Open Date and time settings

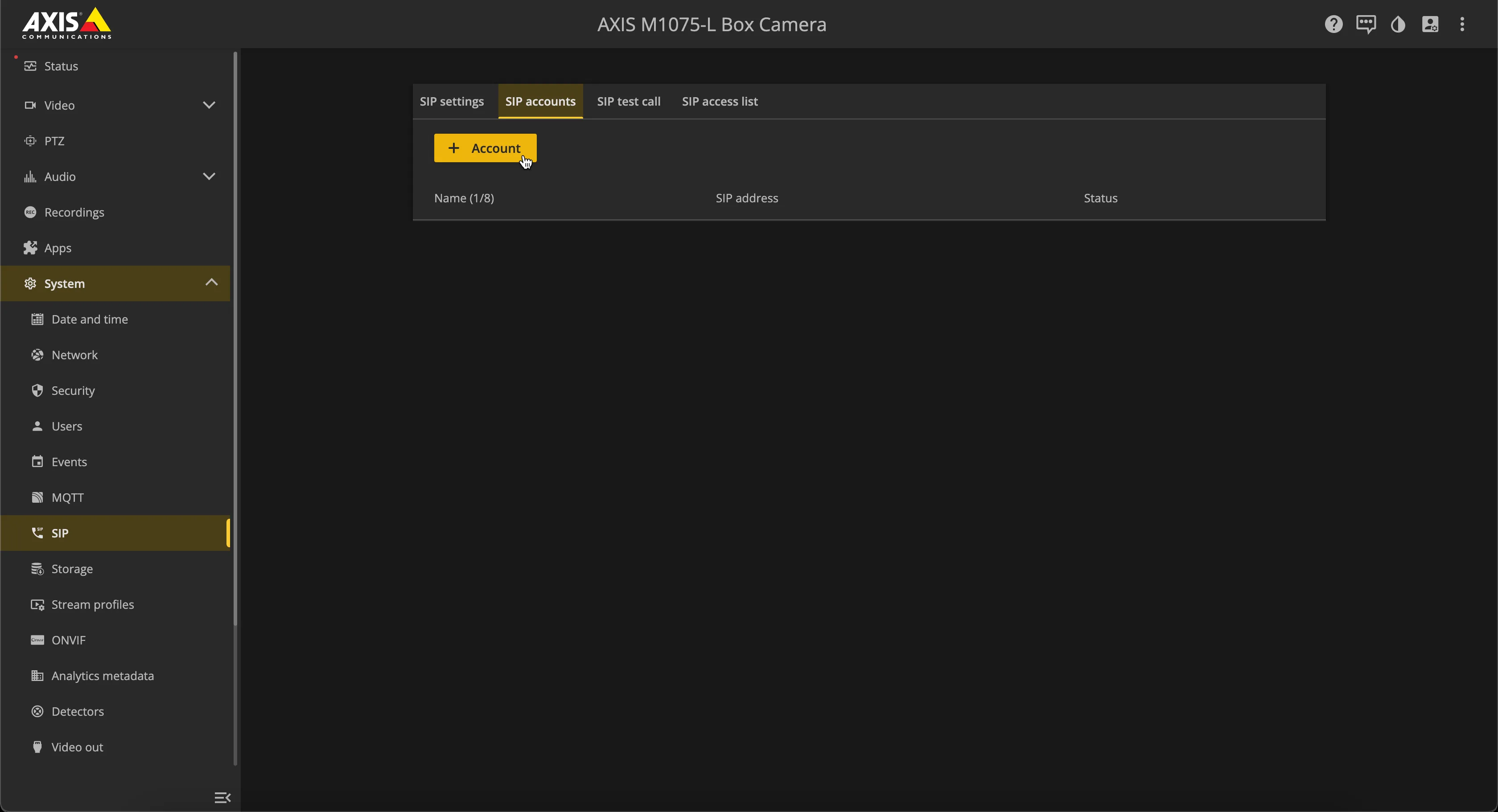115,319
